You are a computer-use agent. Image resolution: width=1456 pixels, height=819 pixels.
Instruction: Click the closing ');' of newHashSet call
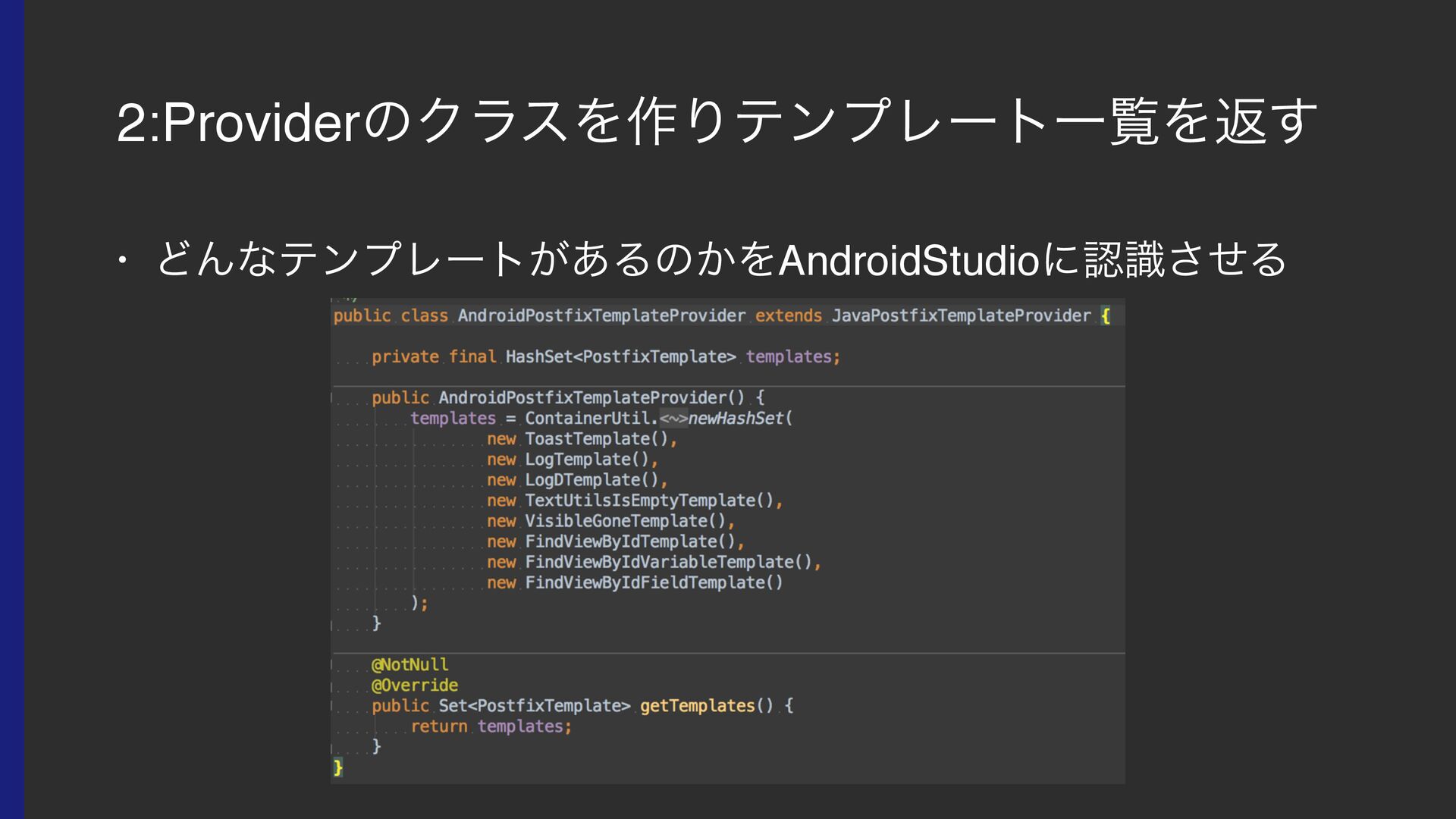click(x=419, y=603)
